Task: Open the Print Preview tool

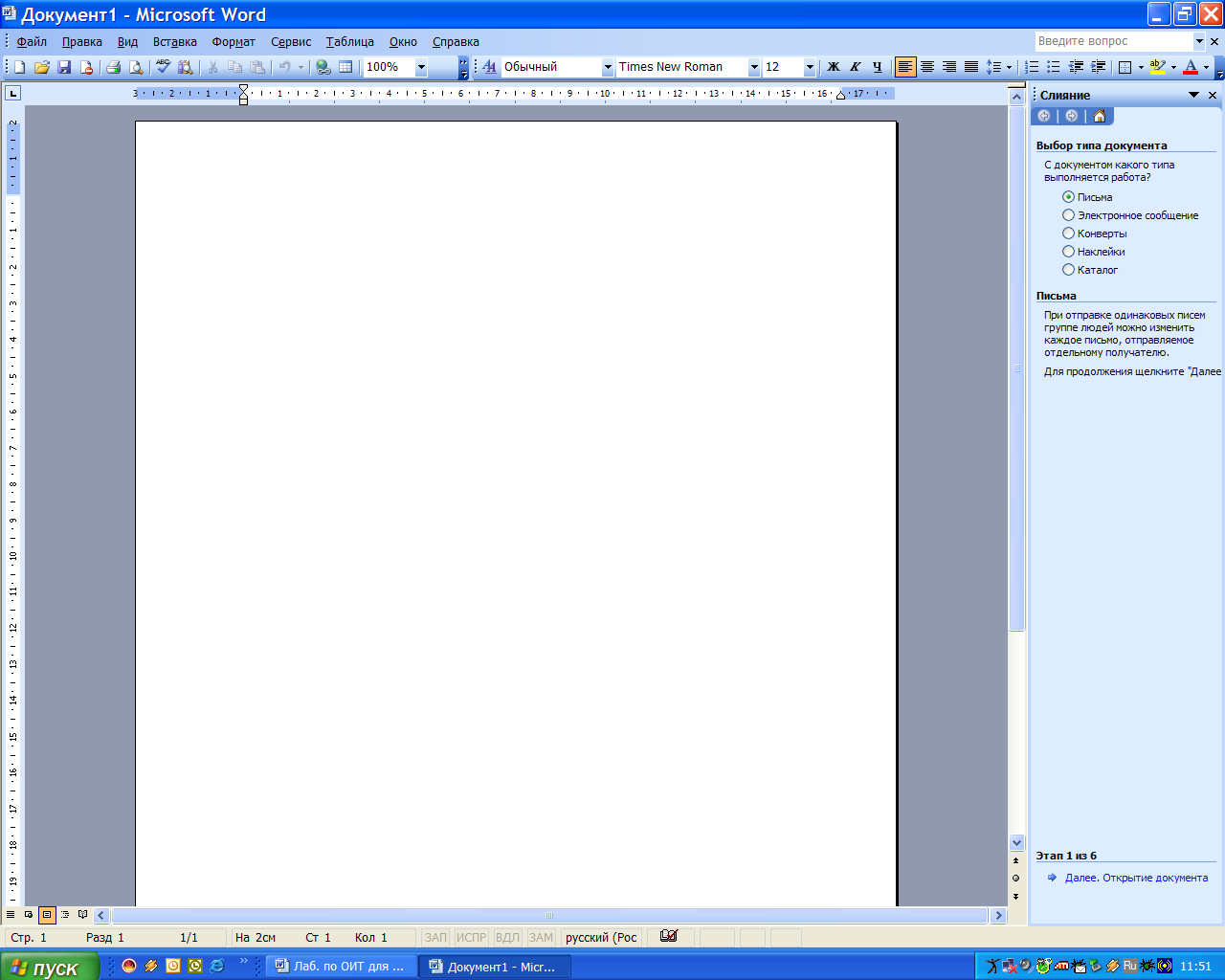Action: pyautogui.click(x=136, y=67)
